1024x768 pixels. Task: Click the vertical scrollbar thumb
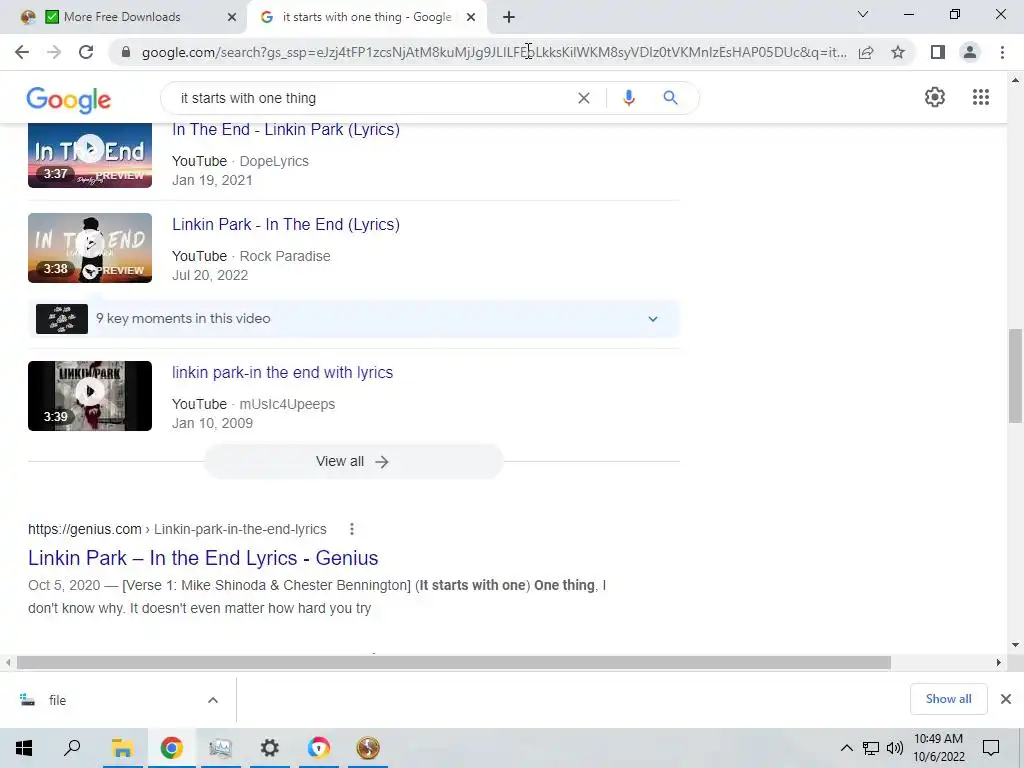coord(1015,376)
